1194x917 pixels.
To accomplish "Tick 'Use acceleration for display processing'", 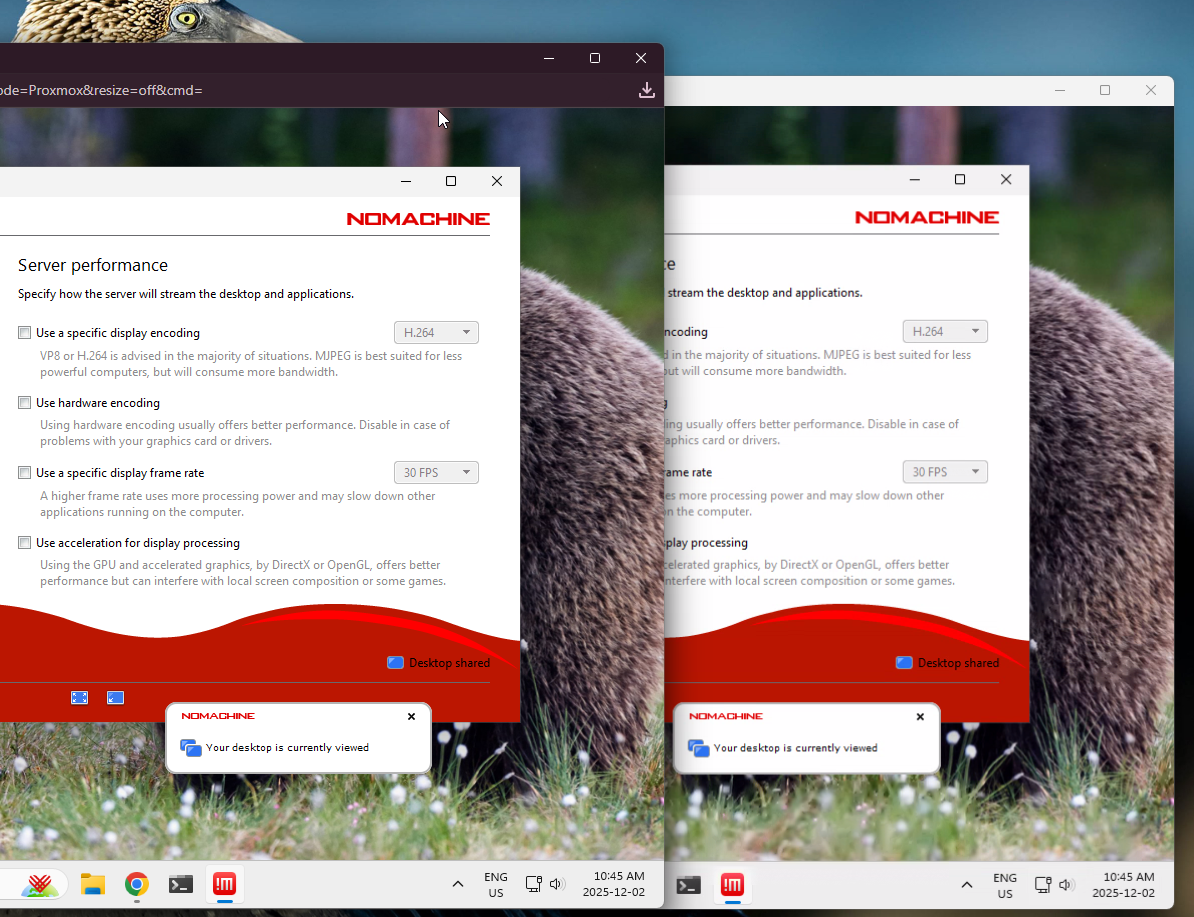I will [x=25, y=543].
